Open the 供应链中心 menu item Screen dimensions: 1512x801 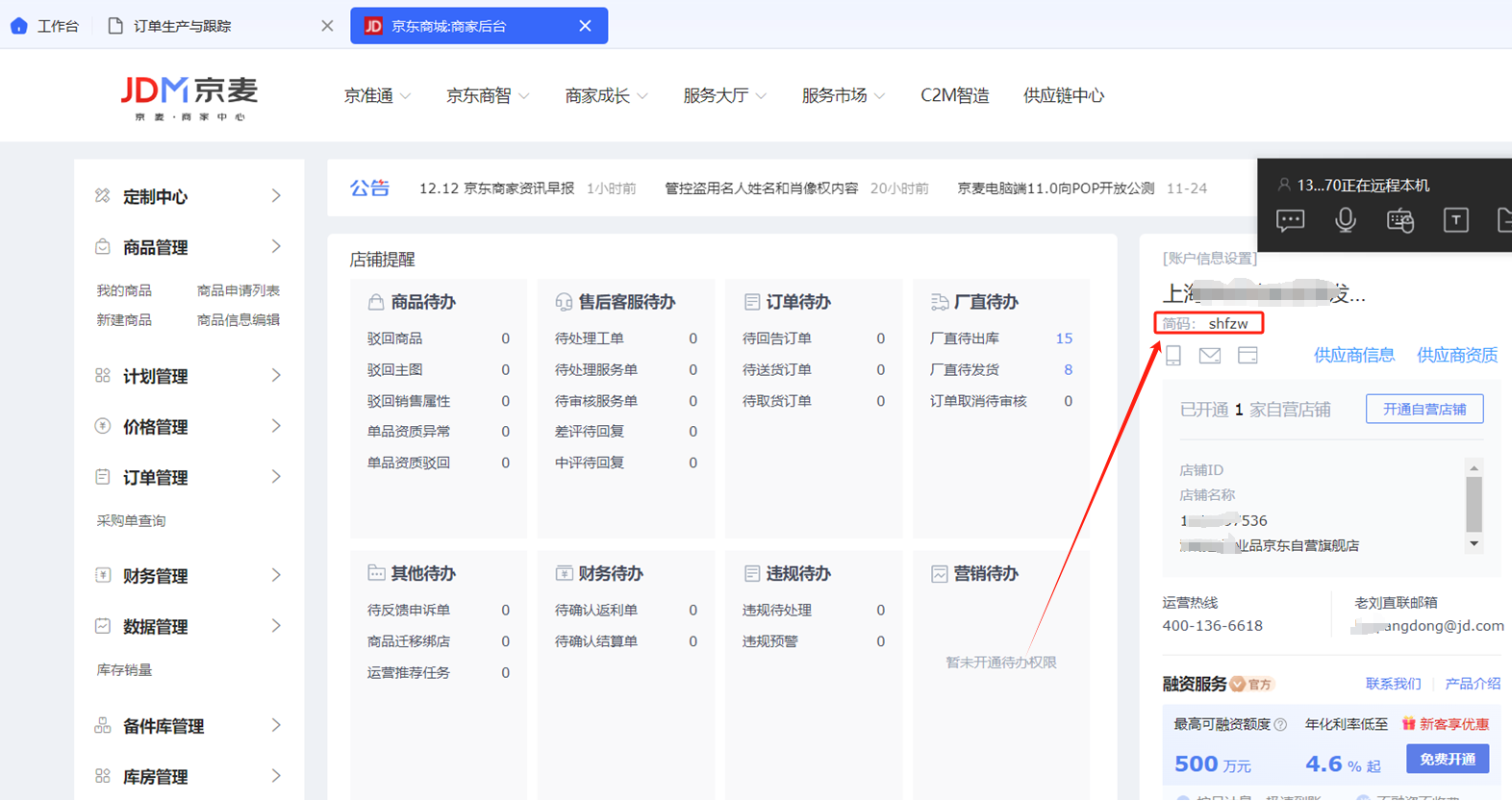tap(1064, 95)
